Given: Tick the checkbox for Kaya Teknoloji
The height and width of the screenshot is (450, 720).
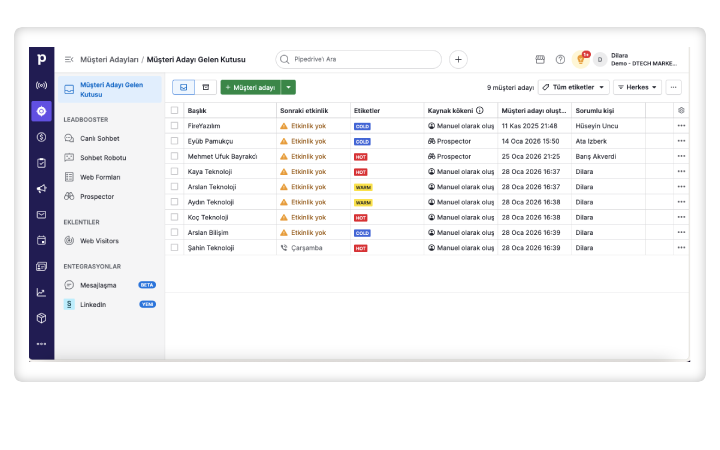Looking at the screenshot, I should [174, 171].
